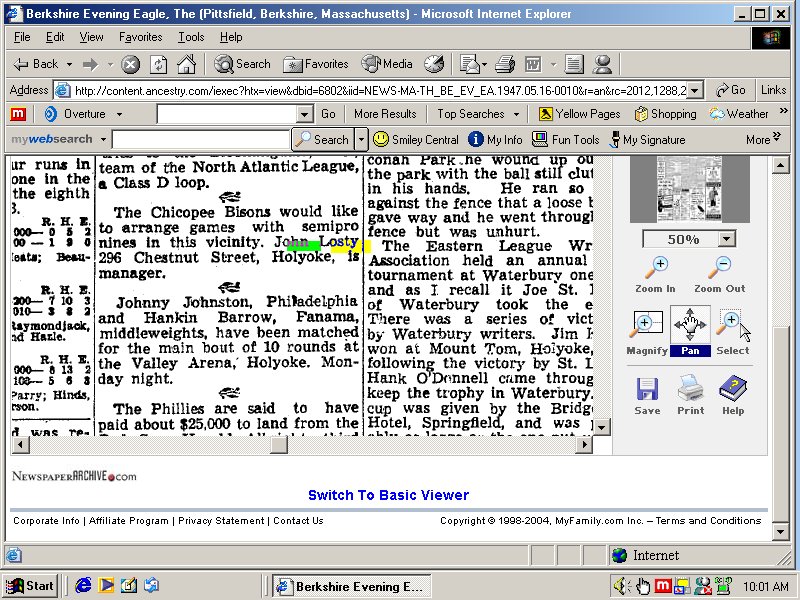Viewport: 800px width, 600px height.
Task: Open the Edit menu
Action: [55, 37]
